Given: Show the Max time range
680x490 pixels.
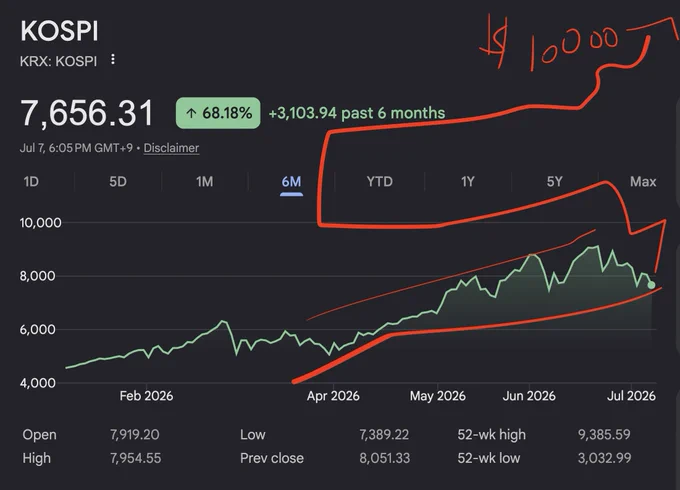Looking at the screenshot, I should [x=643, y=181].
